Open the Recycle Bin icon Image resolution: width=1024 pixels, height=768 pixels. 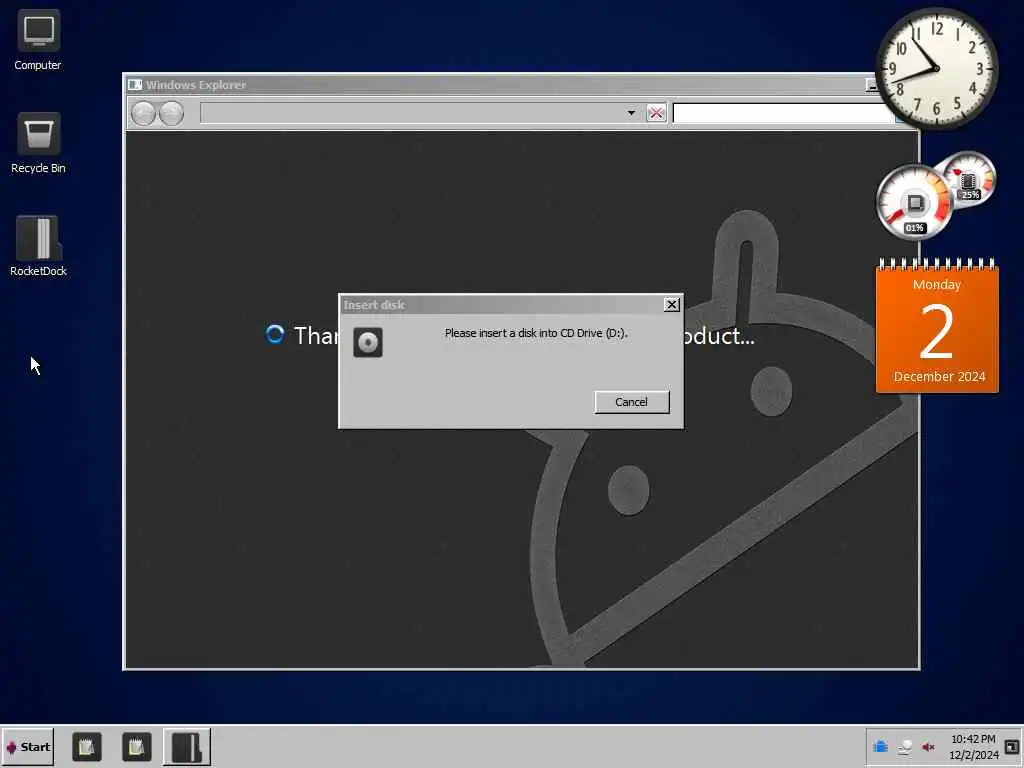click(x=38, y=144)
